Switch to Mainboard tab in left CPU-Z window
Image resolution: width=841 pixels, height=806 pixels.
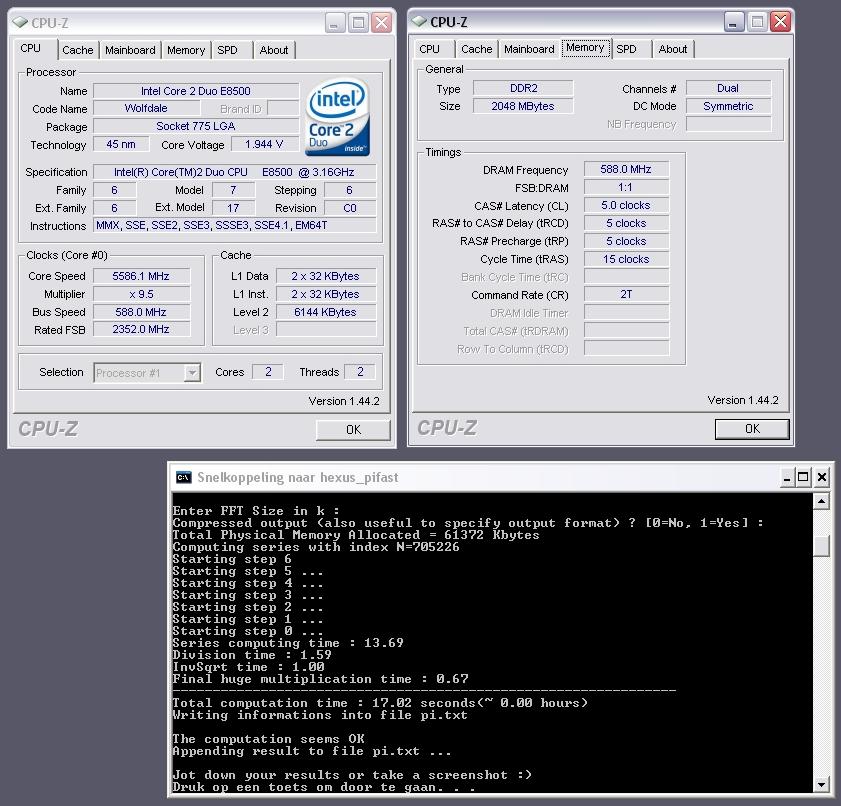tap(130, 50)
